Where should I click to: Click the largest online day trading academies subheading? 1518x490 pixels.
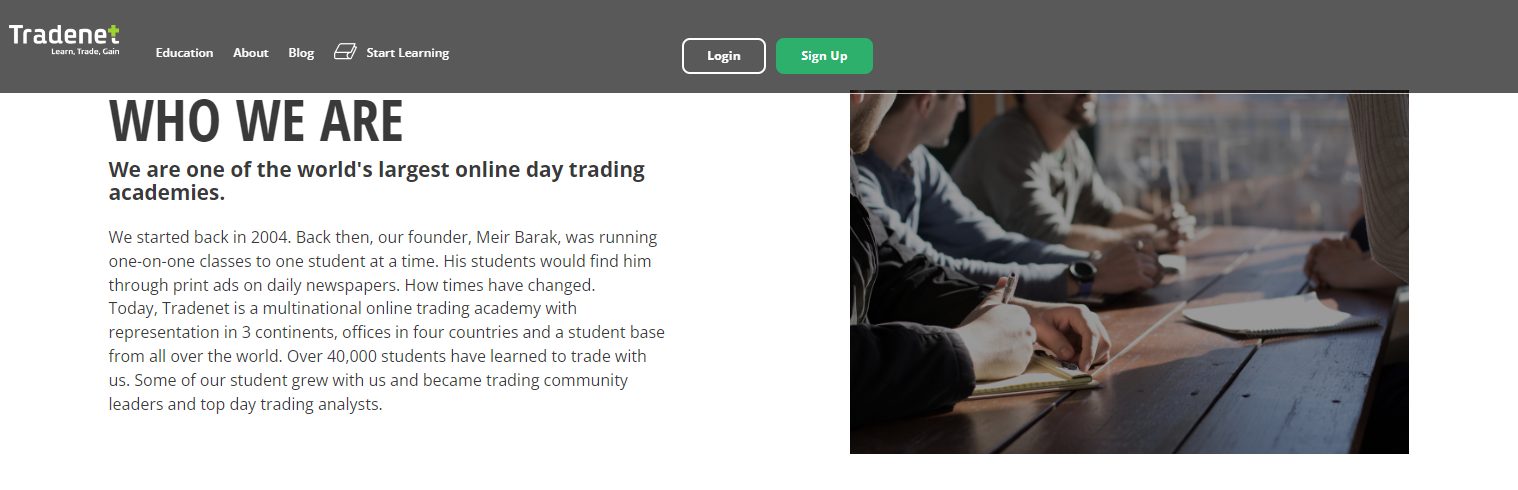(x=377, y=181)
